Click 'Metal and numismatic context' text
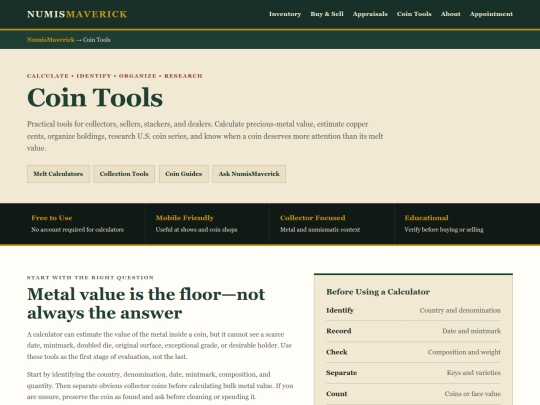 coord(320,230)
